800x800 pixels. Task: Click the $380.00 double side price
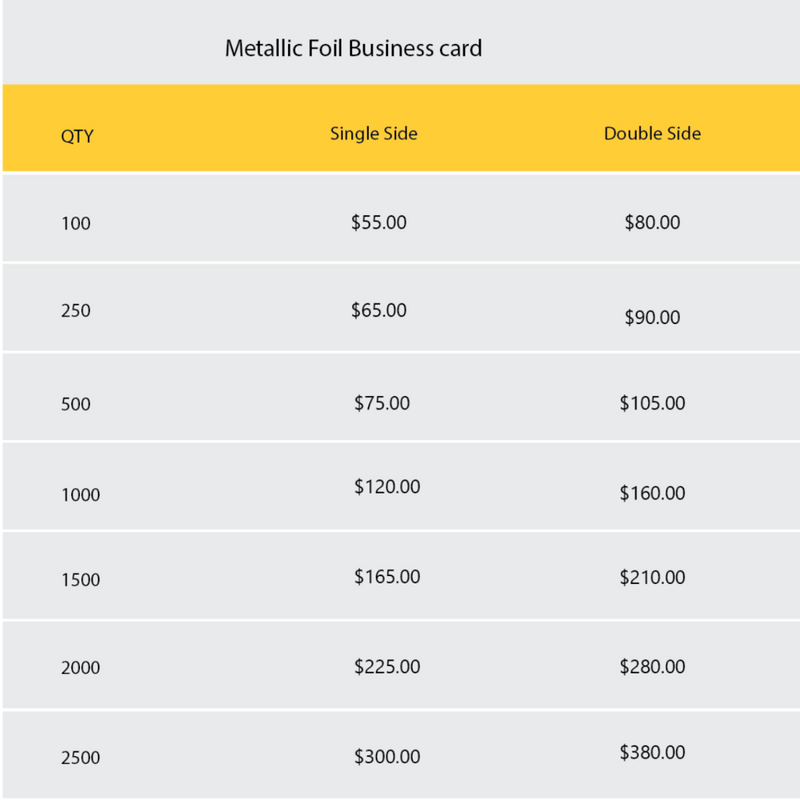tap(652, 752)
